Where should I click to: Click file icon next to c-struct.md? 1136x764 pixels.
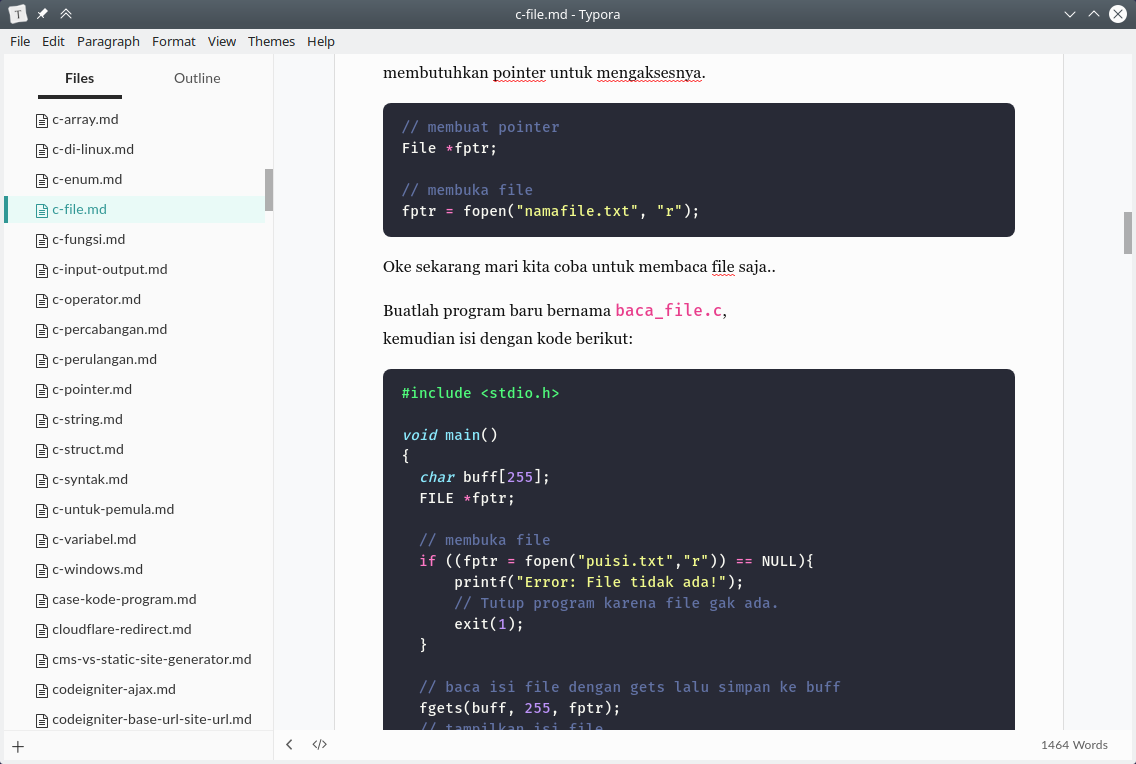click(42, 450)
